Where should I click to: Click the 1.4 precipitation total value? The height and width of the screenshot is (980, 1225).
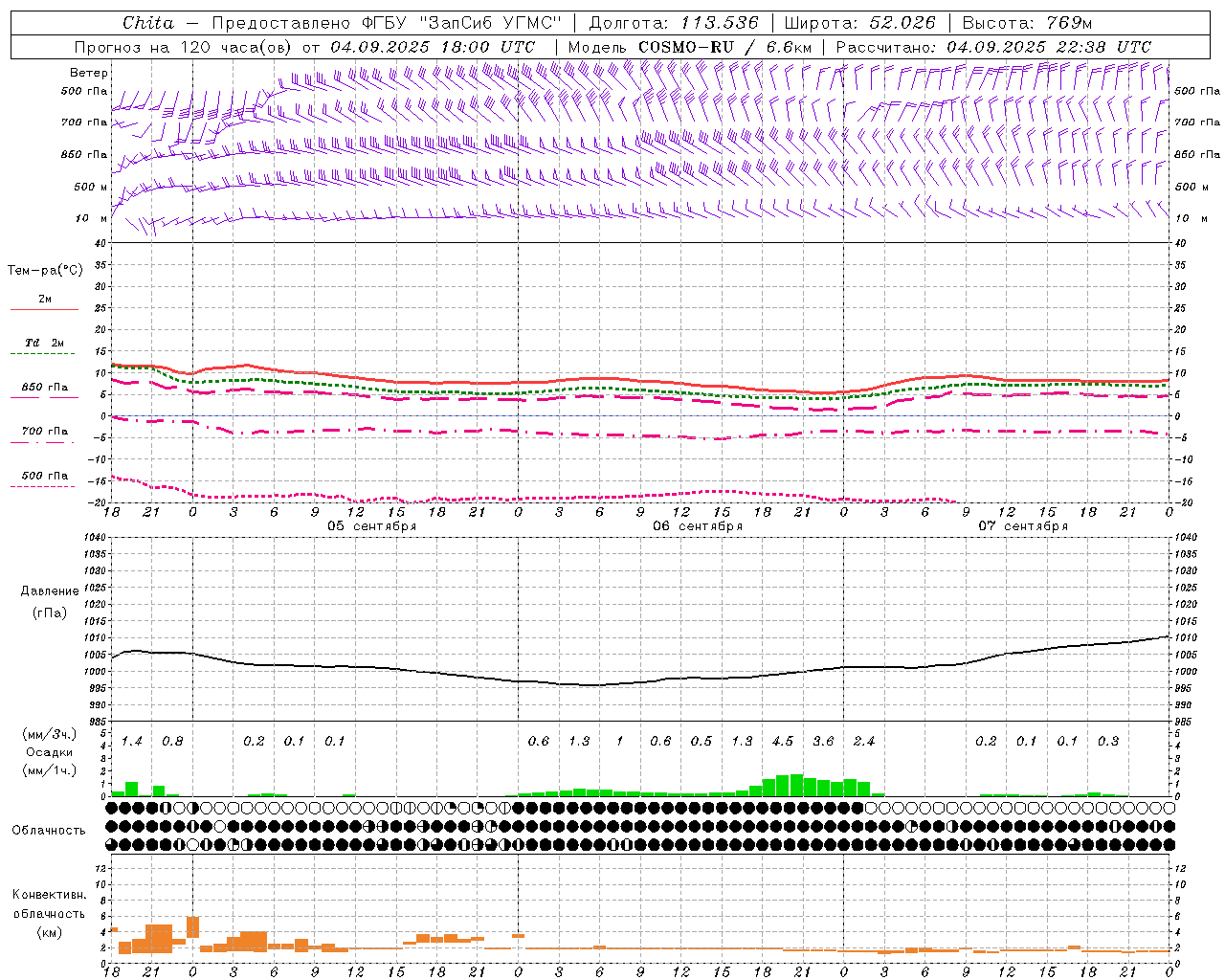click(132, 742)
